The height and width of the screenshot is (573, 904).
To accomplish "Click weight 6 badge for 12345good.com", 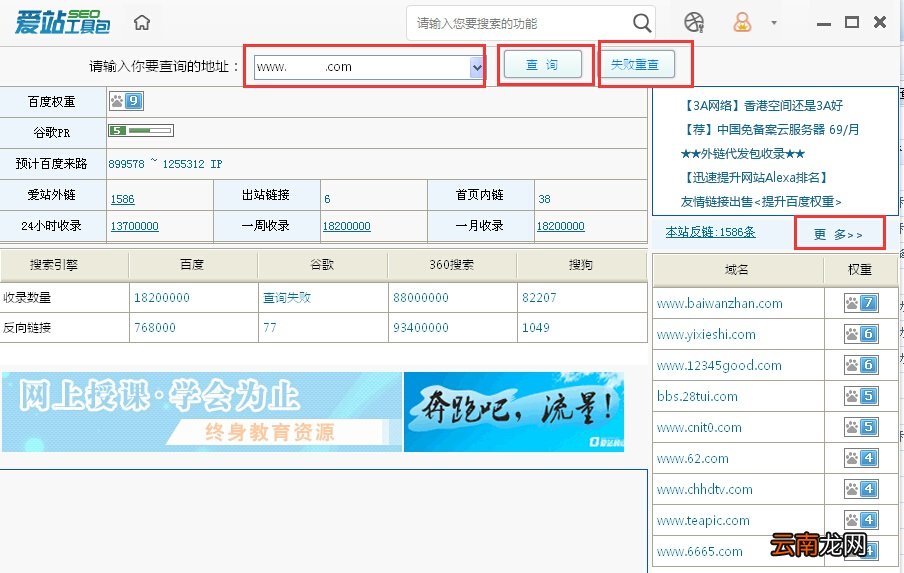I will (x=861, y=365).
